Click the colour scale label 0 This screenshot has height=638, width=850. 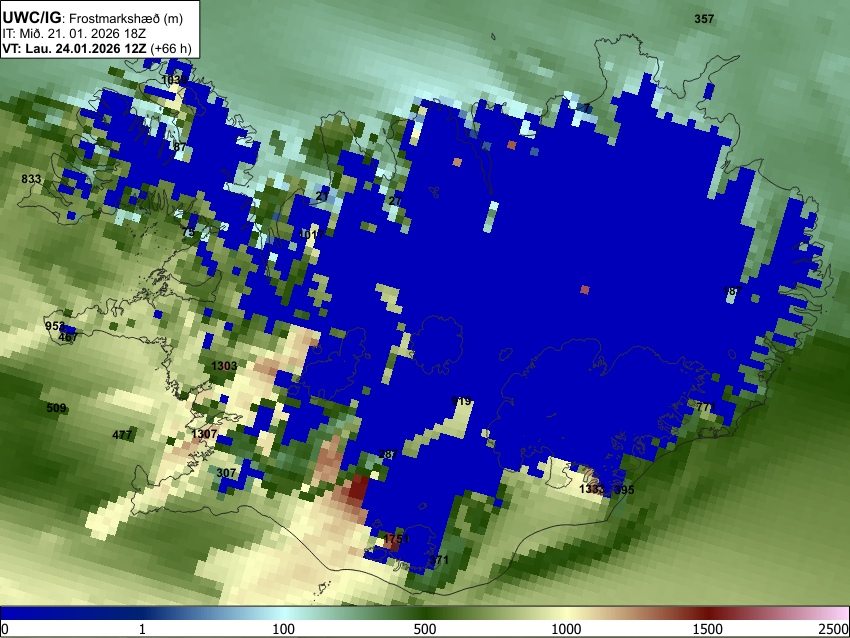5,629
